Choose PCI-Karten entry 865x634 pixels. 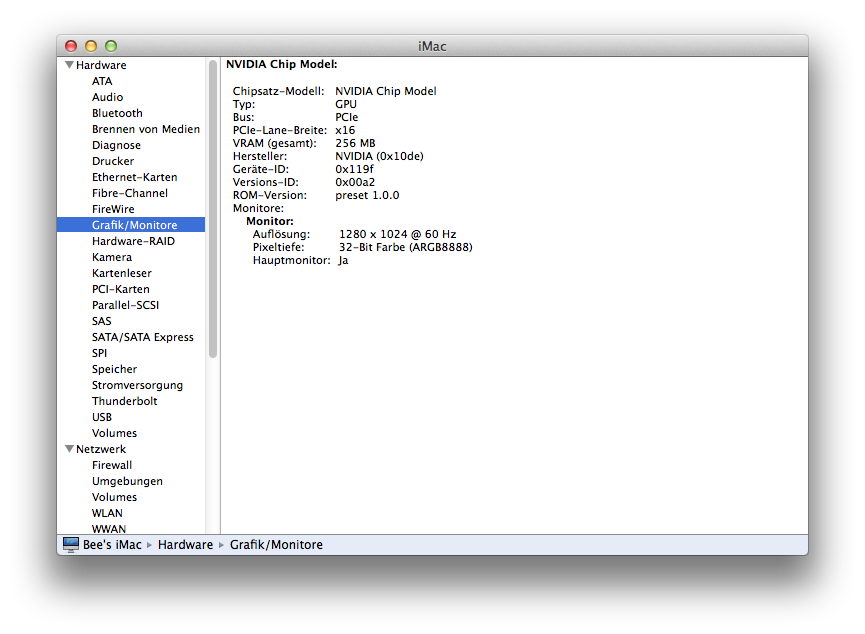[121, 289]
